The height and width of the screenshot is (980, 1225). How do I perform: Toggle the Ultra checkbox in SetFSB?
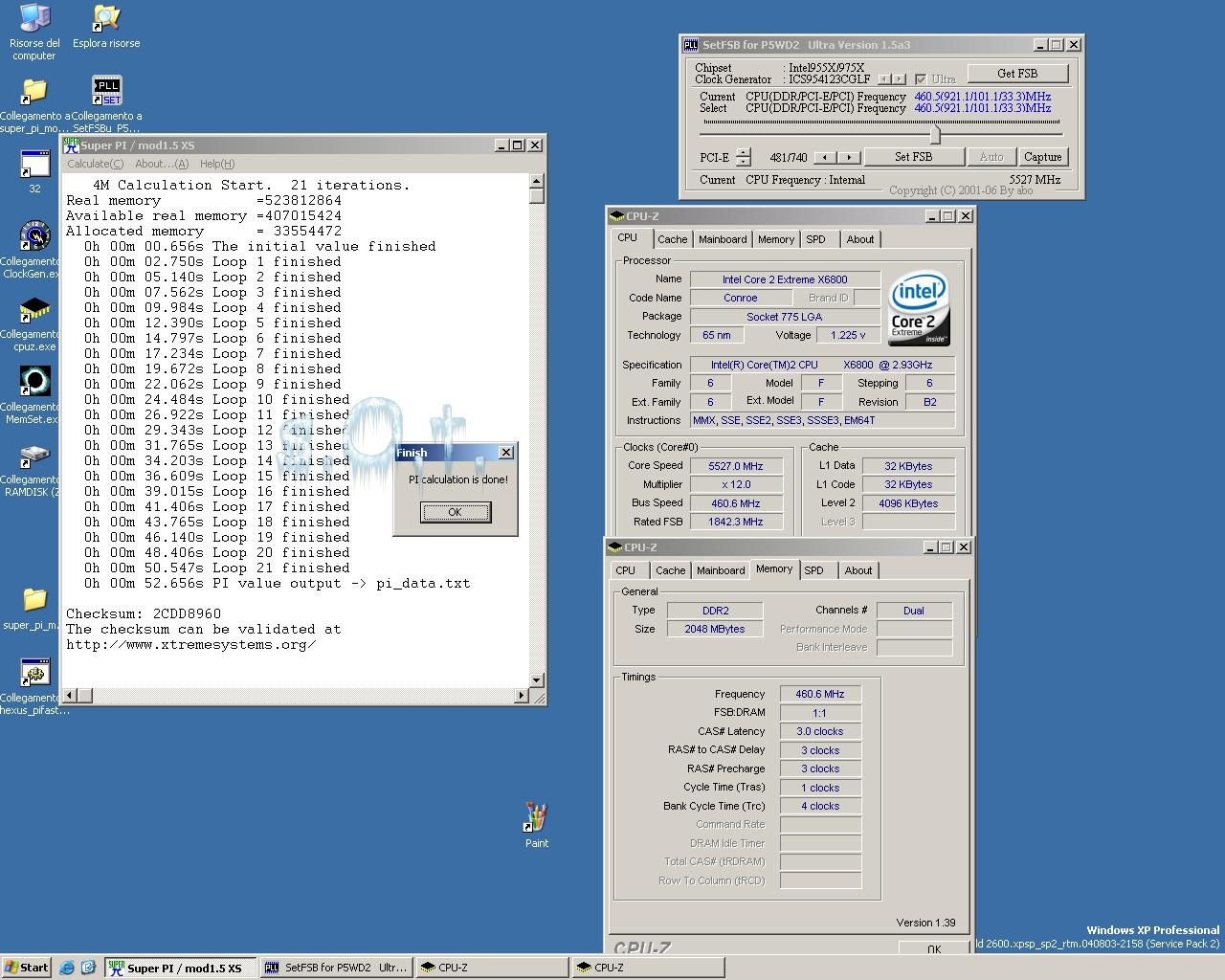click(921, 79)
